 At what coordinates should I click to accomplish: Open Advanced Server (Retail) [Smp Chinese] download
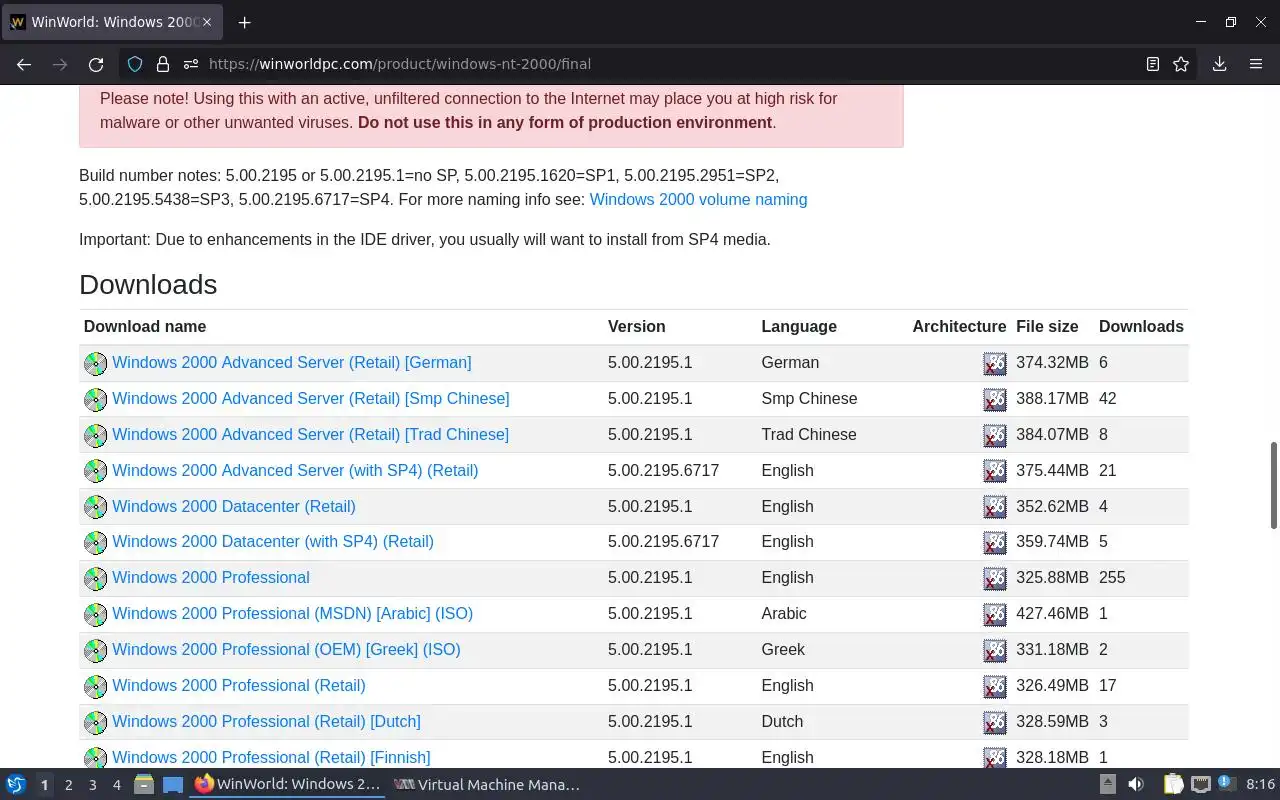pos(310,398)
